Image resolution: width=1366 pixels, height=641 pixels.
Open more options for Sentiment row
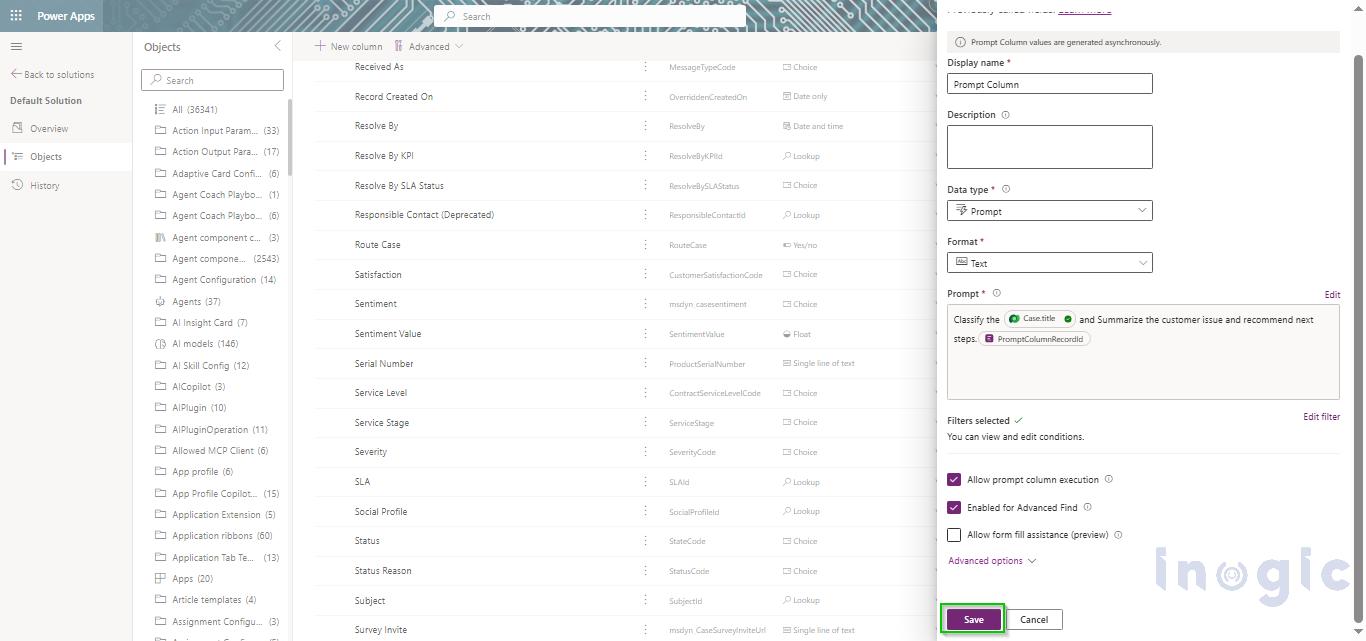[645, 304]
